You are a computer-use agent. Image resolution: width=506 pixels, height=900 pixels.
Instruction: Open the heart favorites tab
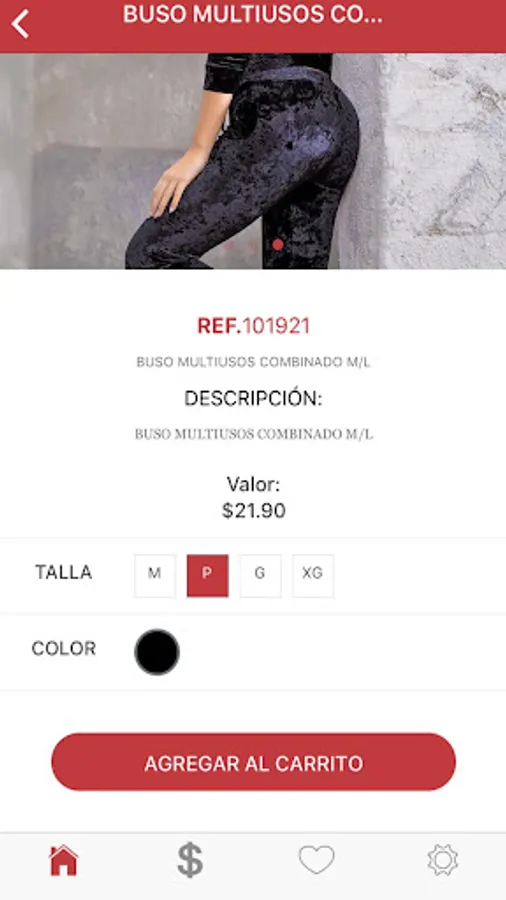[316, 859]
